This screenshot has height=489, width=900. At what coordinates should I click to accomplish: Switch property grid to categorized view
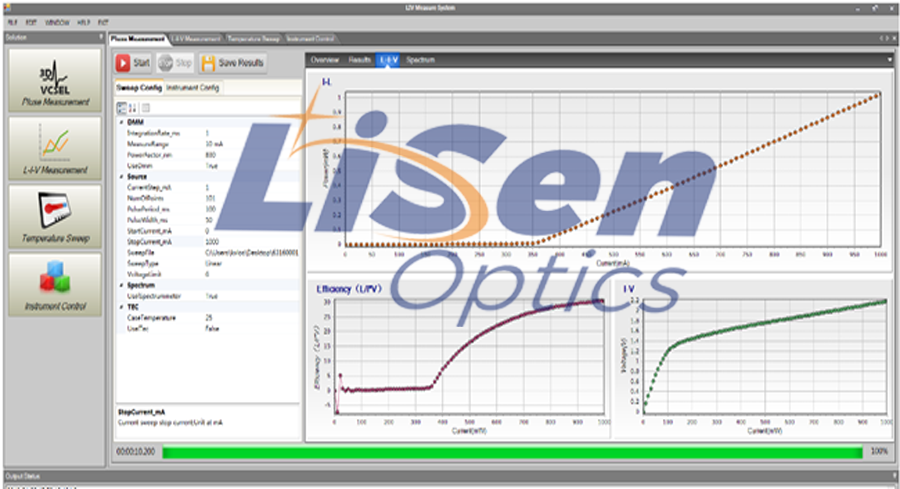pos(122,108)
